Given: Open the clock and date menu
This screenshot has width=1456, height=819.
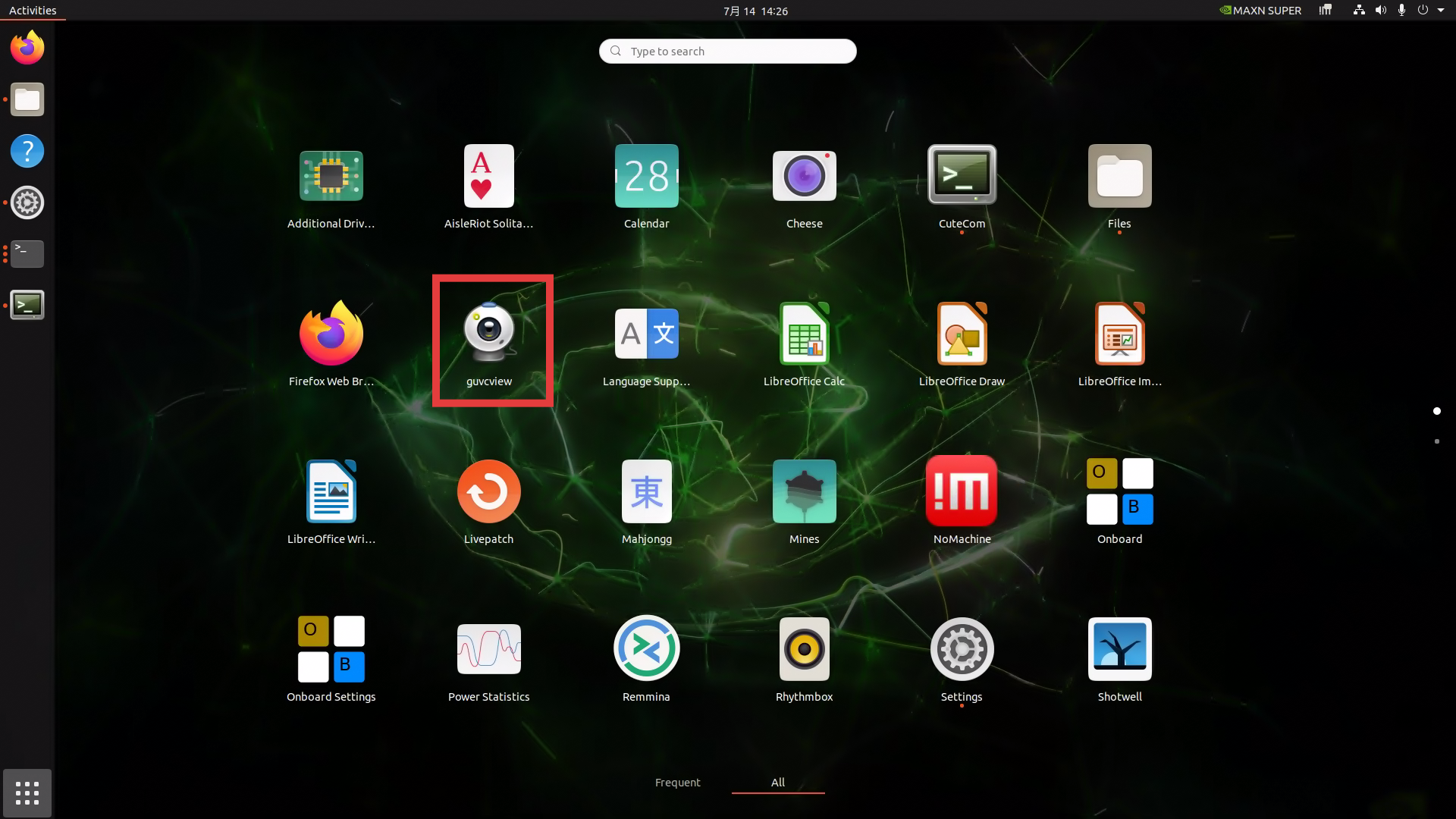Looking at the screenshot, I should 755,11.
